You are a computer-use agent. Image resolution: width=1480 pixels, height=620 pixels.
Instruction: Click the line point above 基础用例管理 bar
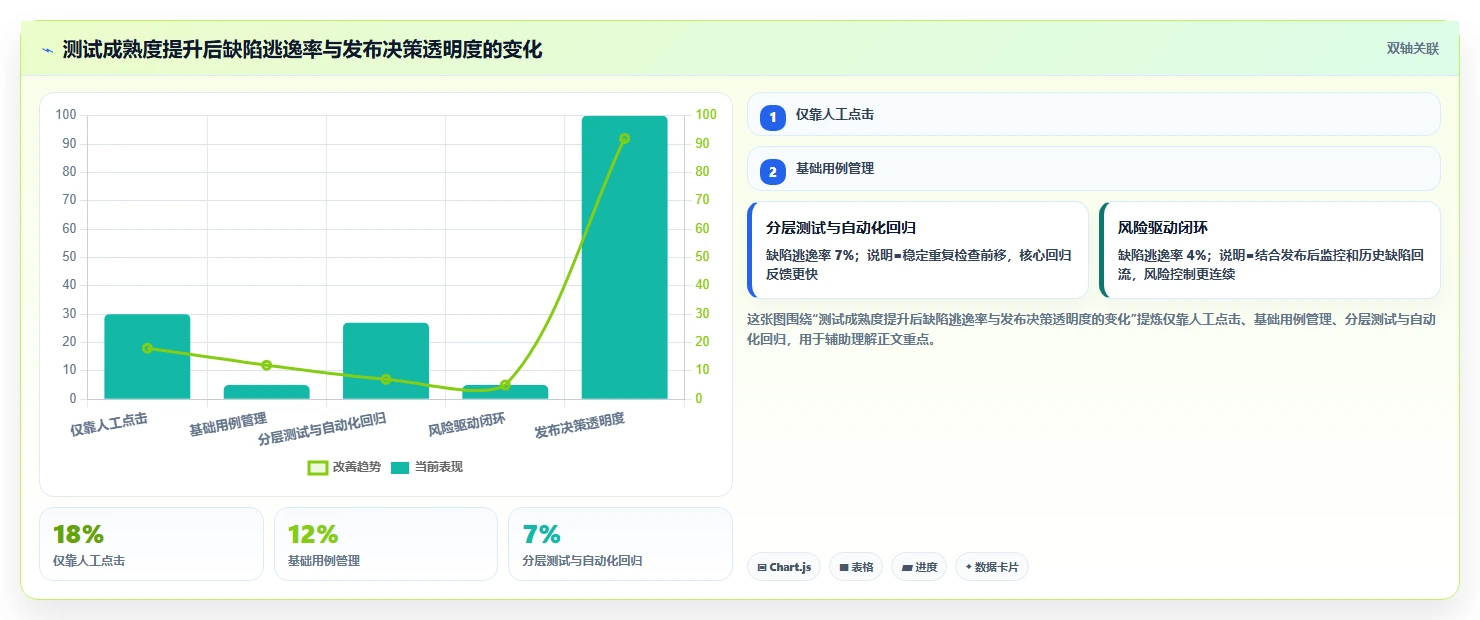266,365
